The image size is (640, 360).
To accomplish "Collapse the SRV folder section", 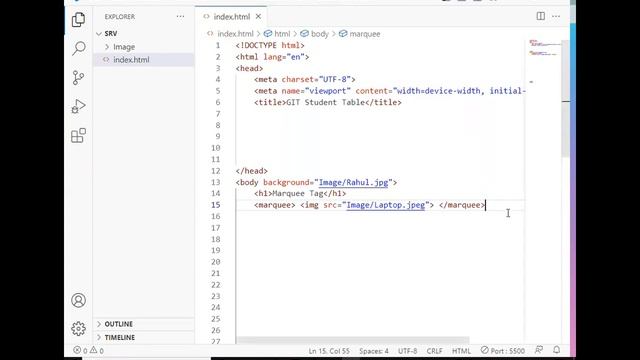I will pos(144,33).
